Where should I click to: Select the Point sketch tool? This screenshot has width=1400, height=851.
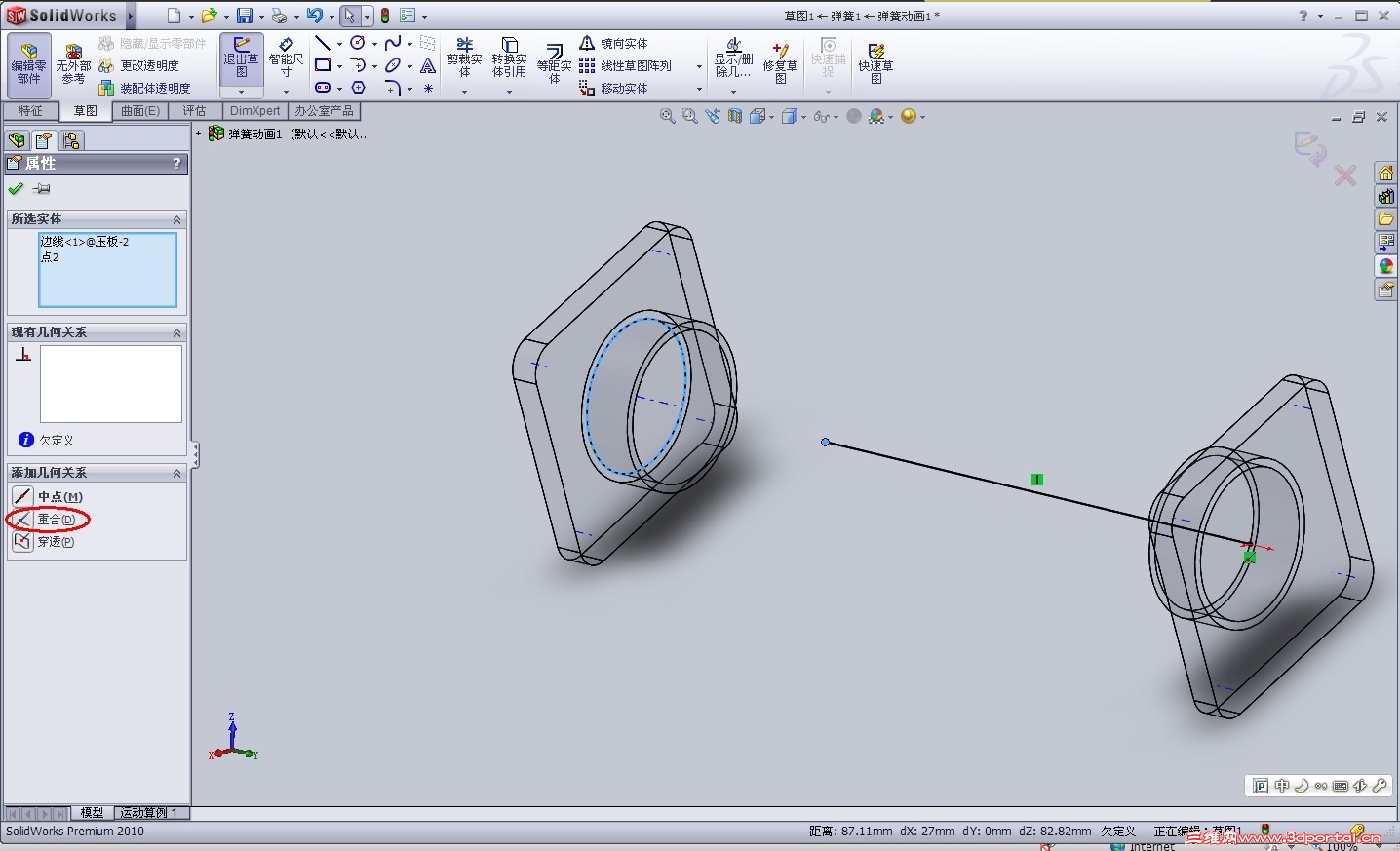[428, 88]
